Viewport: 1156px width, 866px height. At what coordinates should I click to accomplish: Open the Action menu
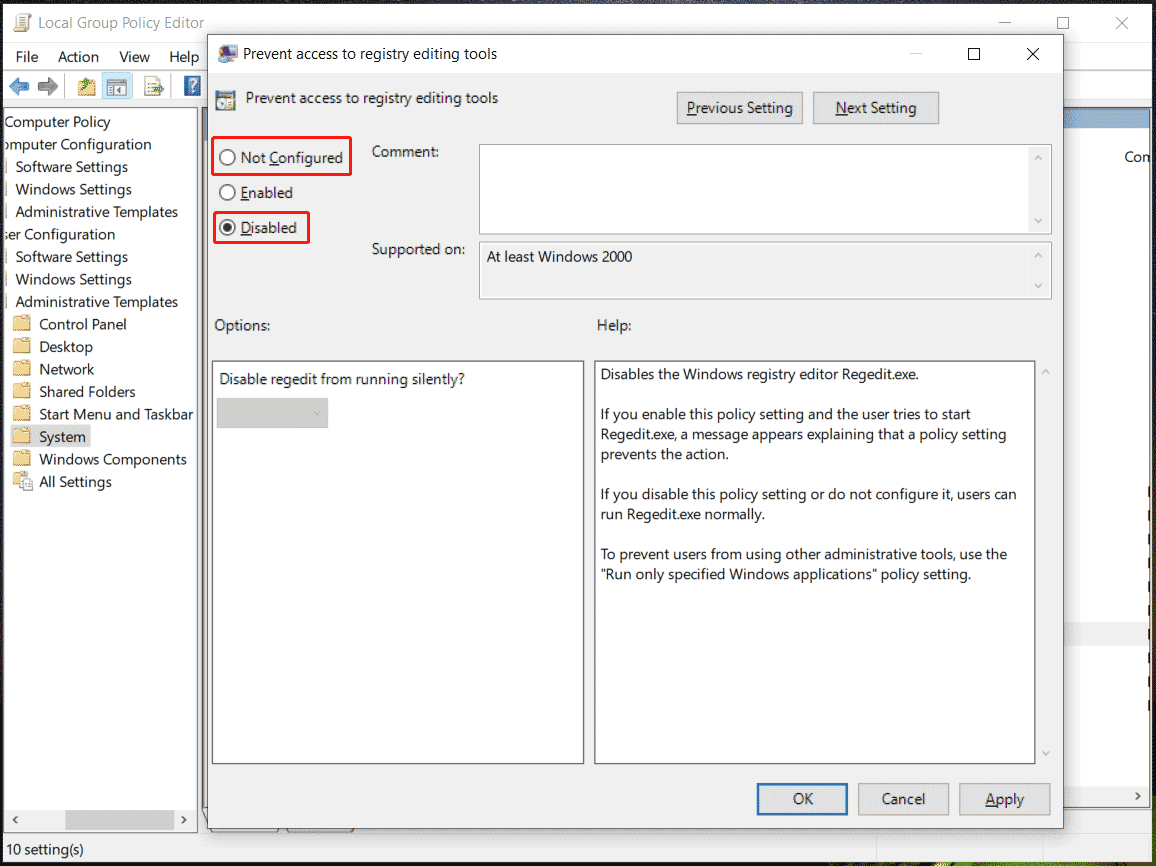coord(78,57)
